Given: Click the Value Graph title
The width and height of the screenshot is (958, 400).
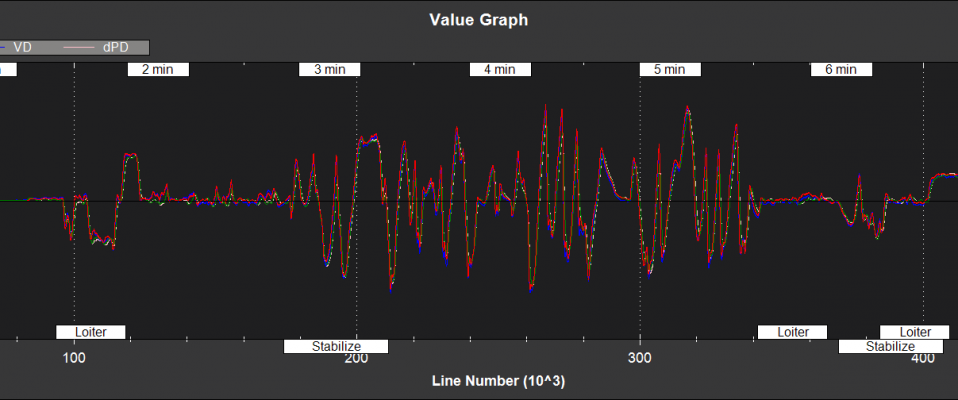Looking at the screenshot, I should pyautogui.click(x=479, y=19).
